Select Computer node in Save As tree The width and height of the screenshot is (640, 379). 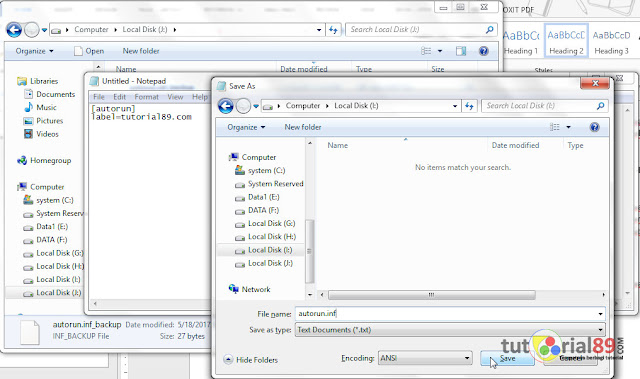coord(252,157)
